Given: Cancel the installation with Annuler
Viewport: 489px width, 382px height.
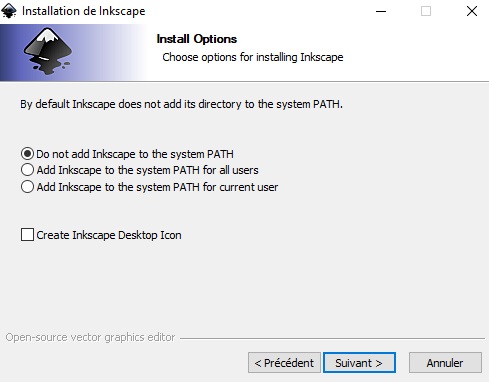Looking at the screenshot, I should (445, 363).
